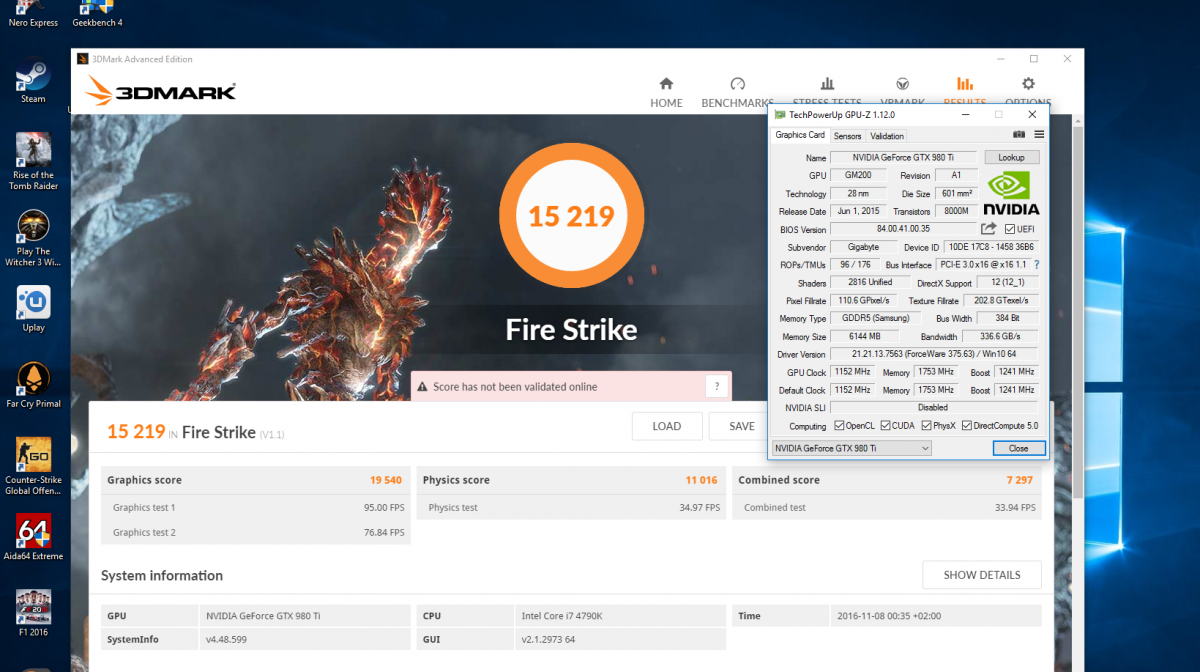Click the Device ID field in GPU-Z

click(x=992, y=247)
